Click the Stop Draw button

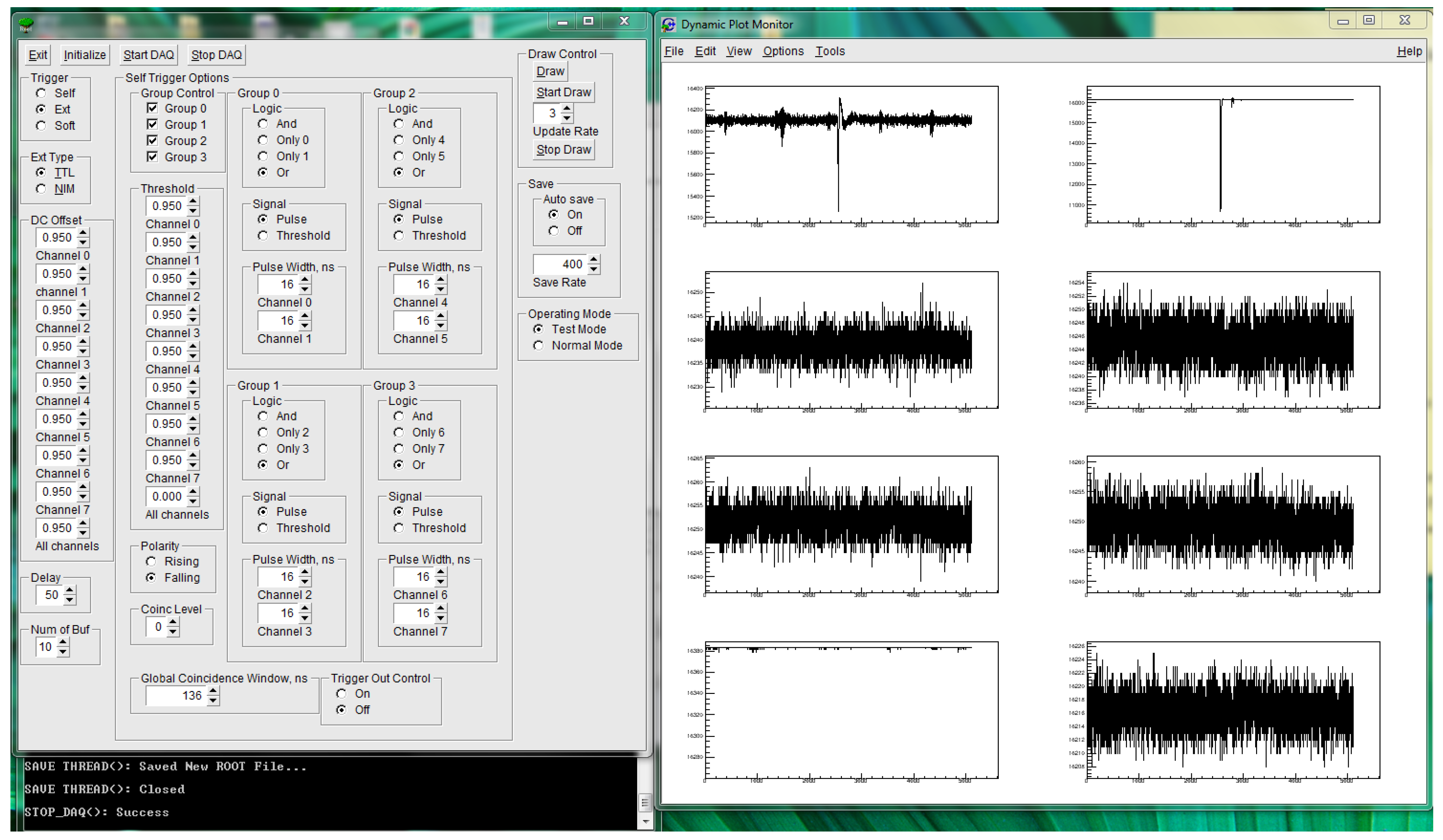click(563, 149)
